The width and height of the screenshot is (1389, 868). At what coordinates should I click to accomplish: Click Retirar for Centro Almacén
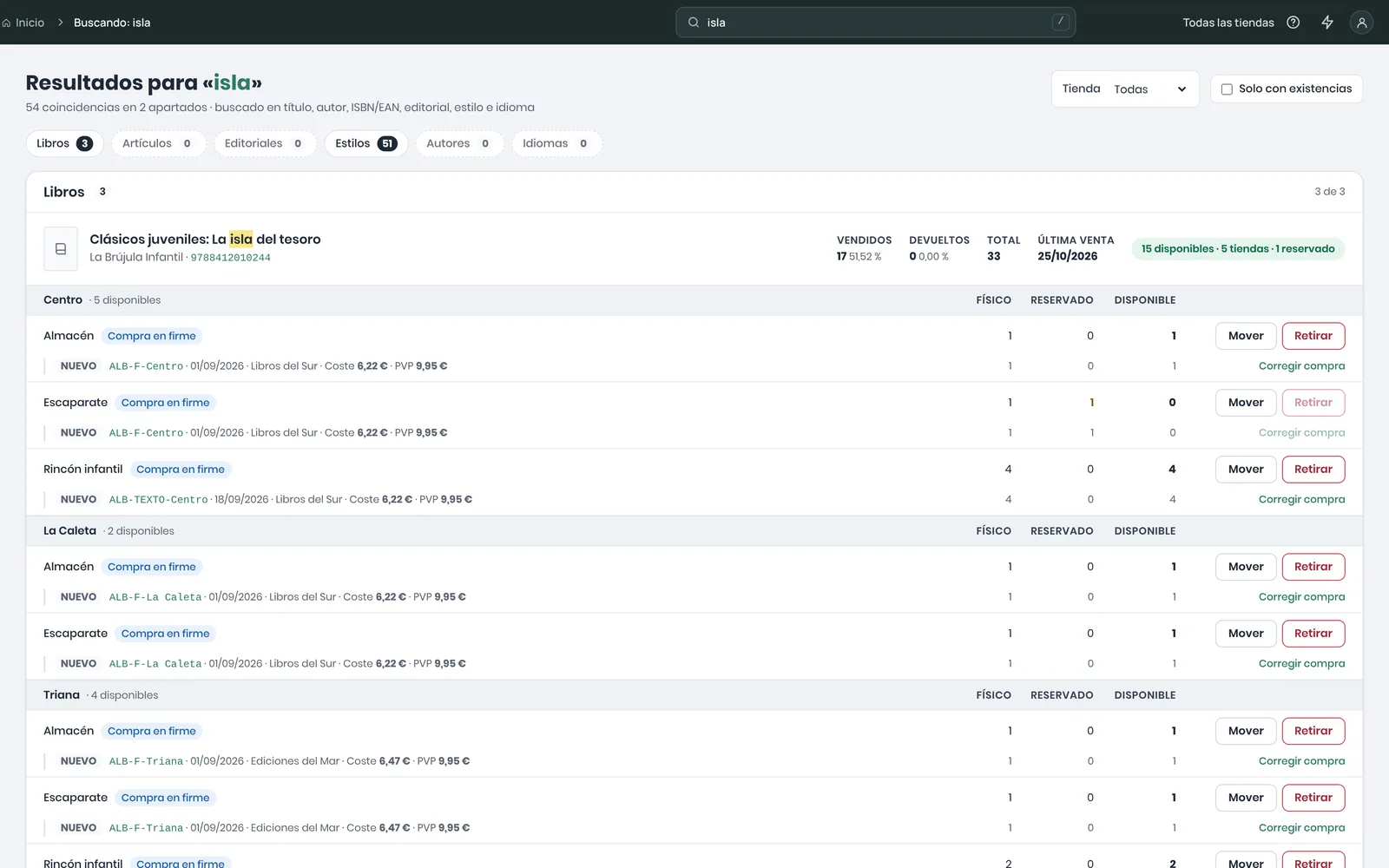(1313, 336)
